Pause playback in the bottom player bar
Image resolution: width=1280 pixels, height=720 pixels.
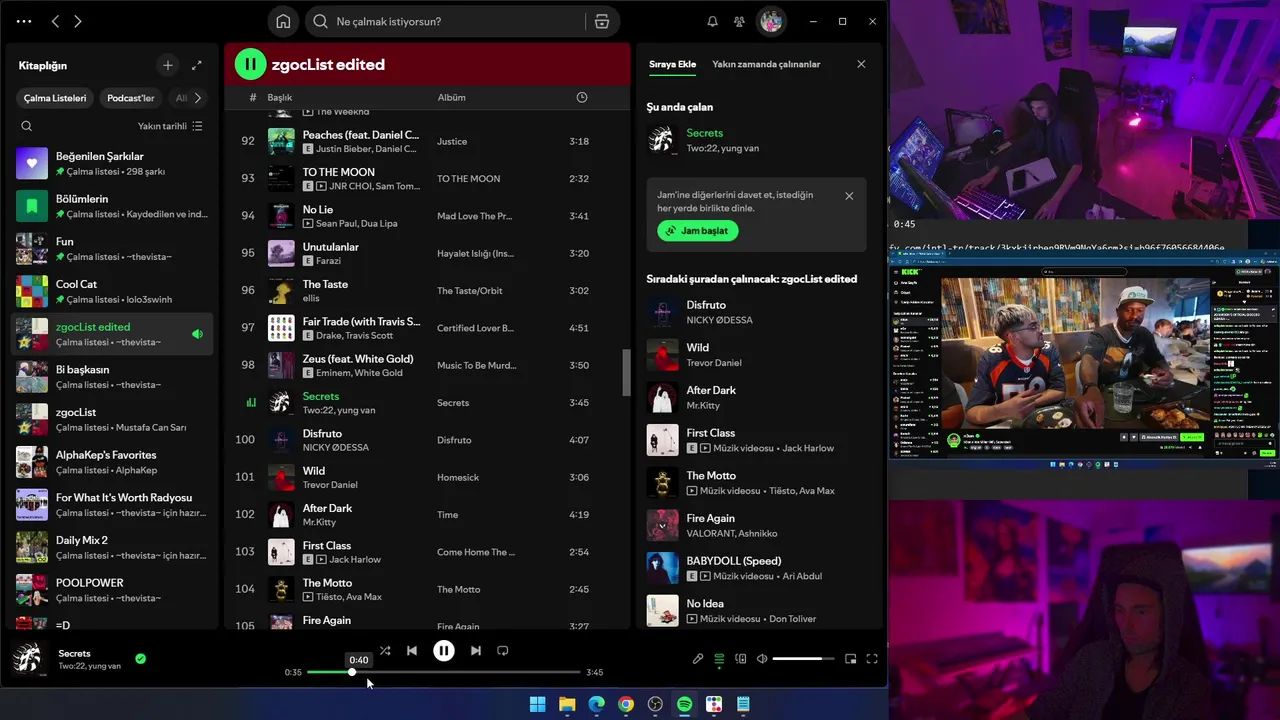pyautogui.click(x=444, y=650)
